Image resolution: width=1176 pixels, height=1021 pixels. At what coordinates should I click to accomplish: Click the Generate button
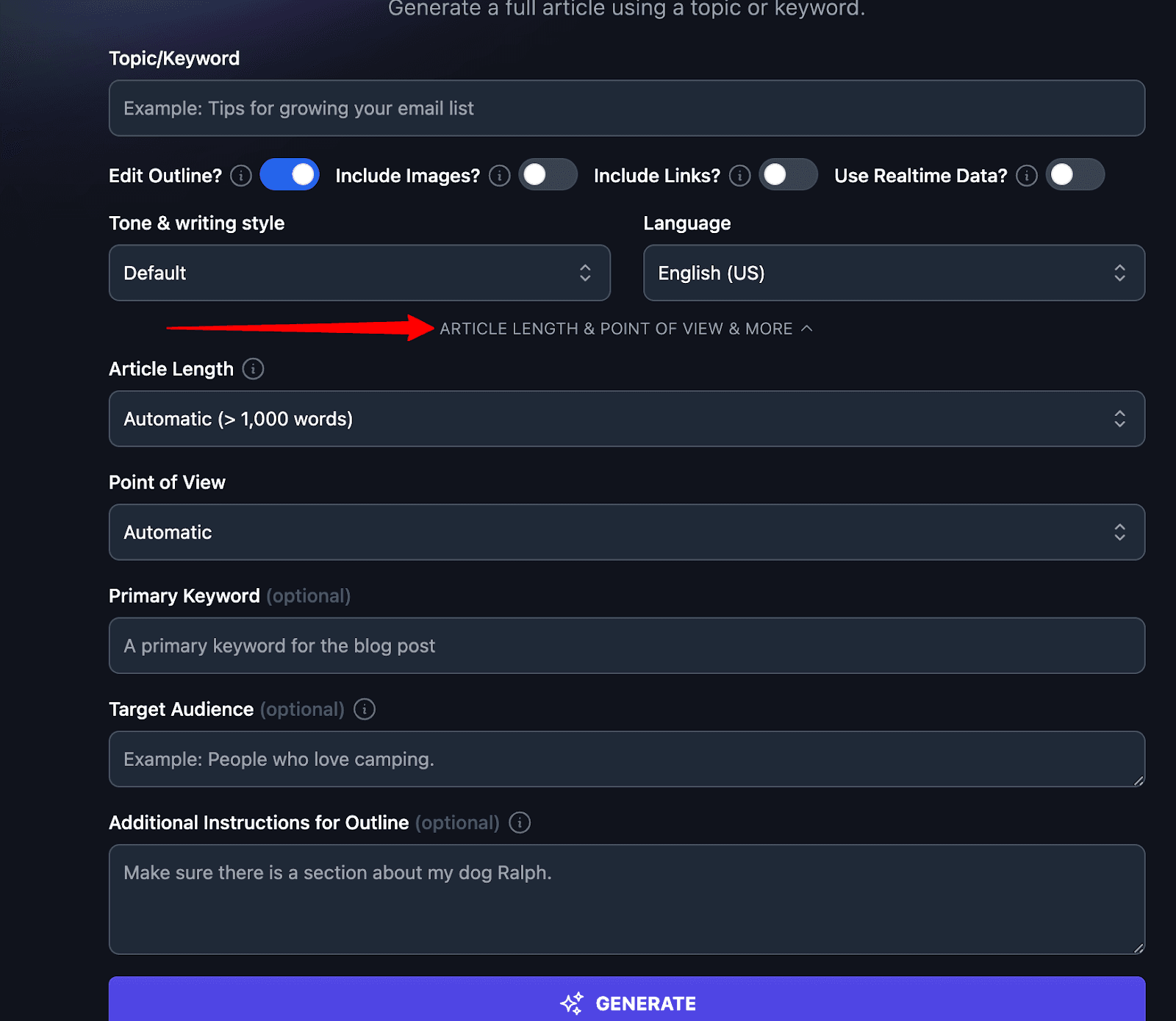click(626, 1002)
